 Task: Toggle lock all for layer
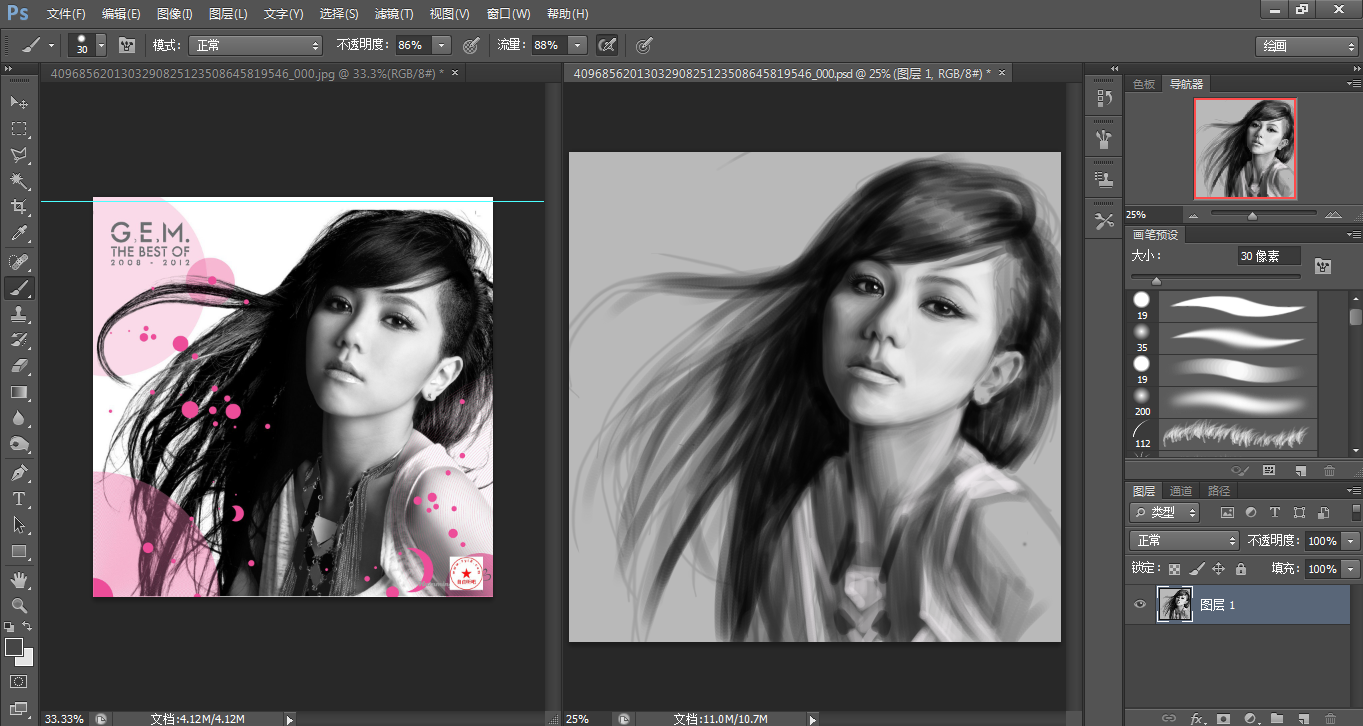point(1241,569)
